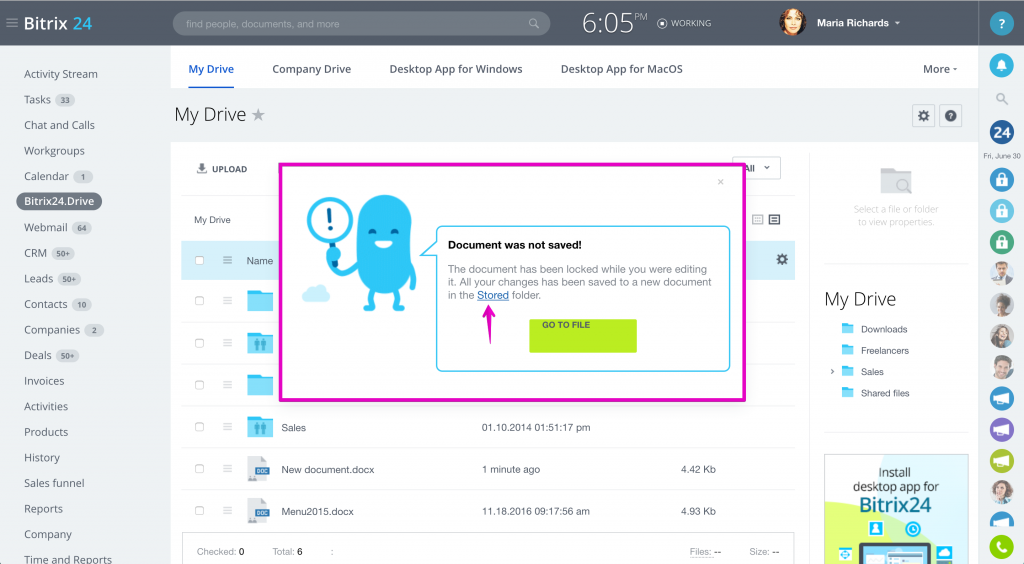Open the My Drive settings gear button
The image size is (1024, 564).
(923, 116)
